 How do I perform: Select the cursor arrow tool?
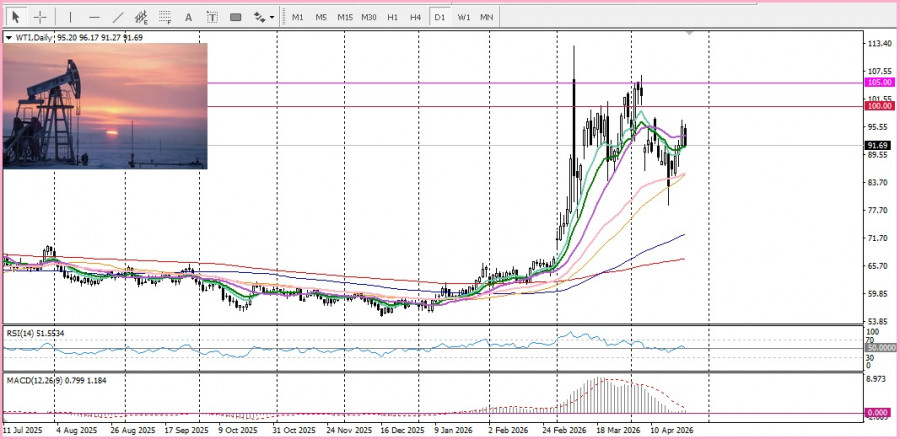click(15, 17)
